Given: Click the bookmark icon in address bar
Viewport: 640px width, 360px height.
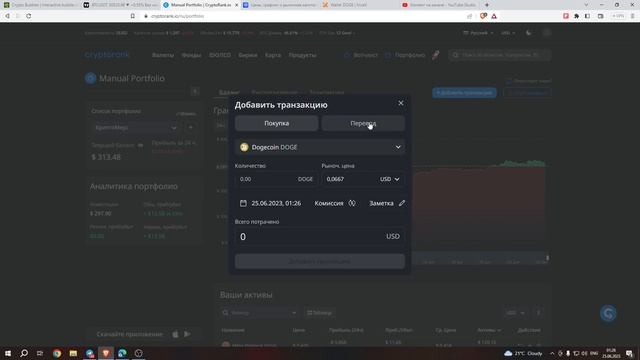Looking at the screenshot, I should 133,16.
